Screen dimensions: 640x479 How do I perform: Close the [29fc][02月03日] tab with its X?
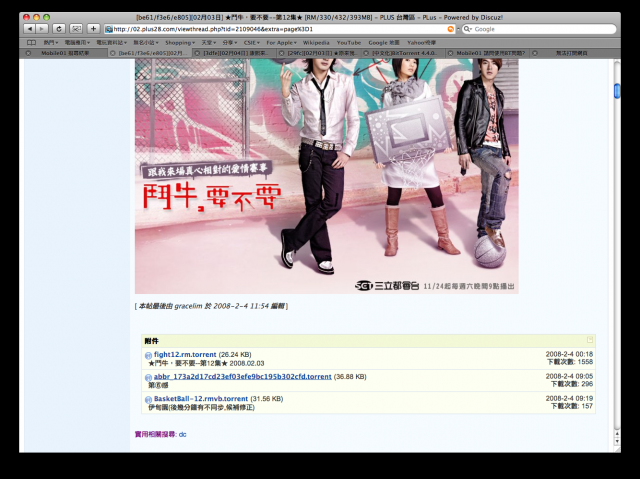281,53
